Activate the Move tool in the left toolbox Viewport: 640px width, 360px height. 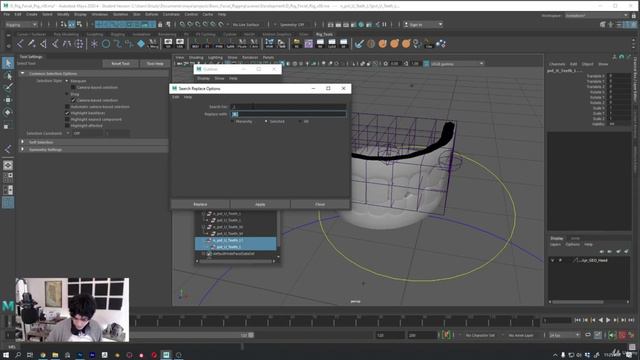pos(8,100)
